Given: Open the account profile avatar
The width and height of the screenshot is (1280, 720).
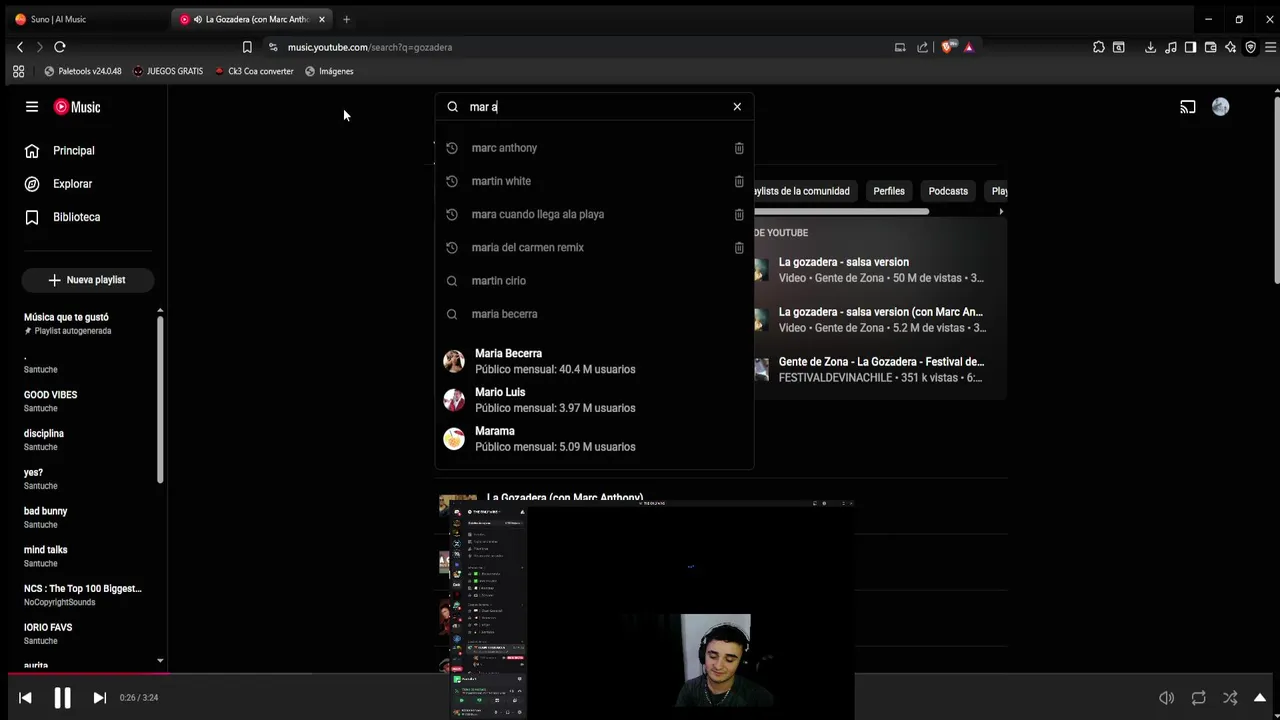Looking at the screenshot, I should [1220, 107].
